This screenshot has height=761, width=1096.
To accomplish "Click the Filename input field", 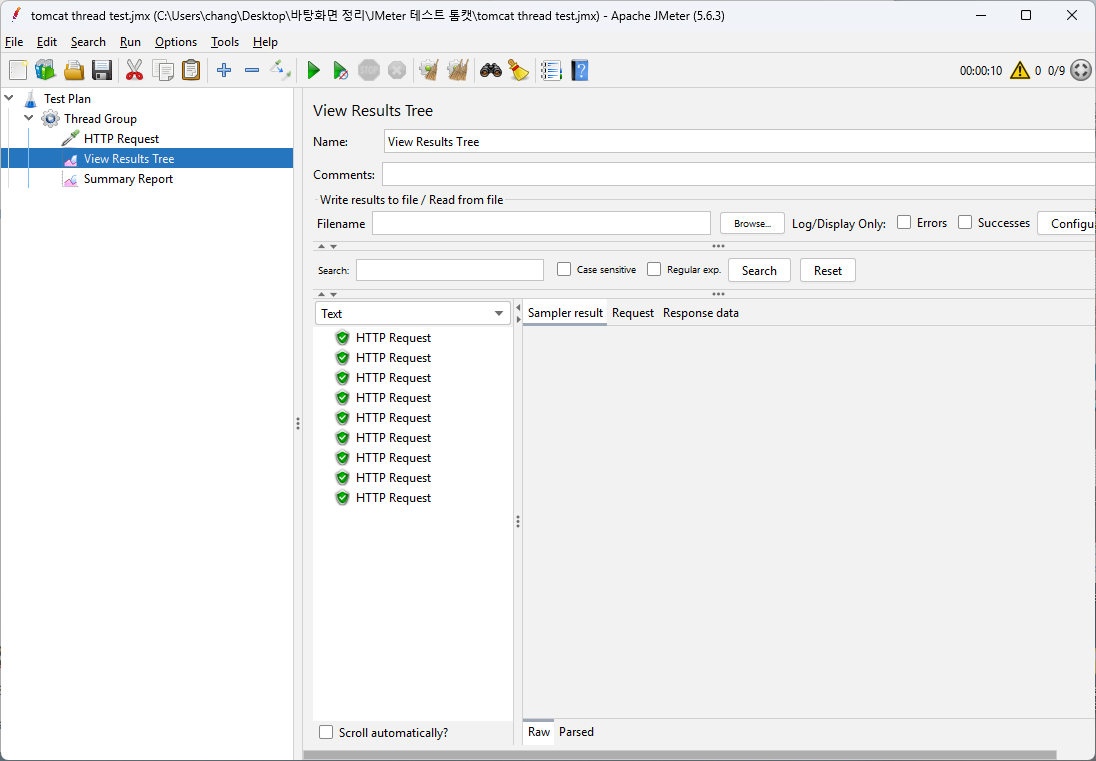I will tap(541, 224).
